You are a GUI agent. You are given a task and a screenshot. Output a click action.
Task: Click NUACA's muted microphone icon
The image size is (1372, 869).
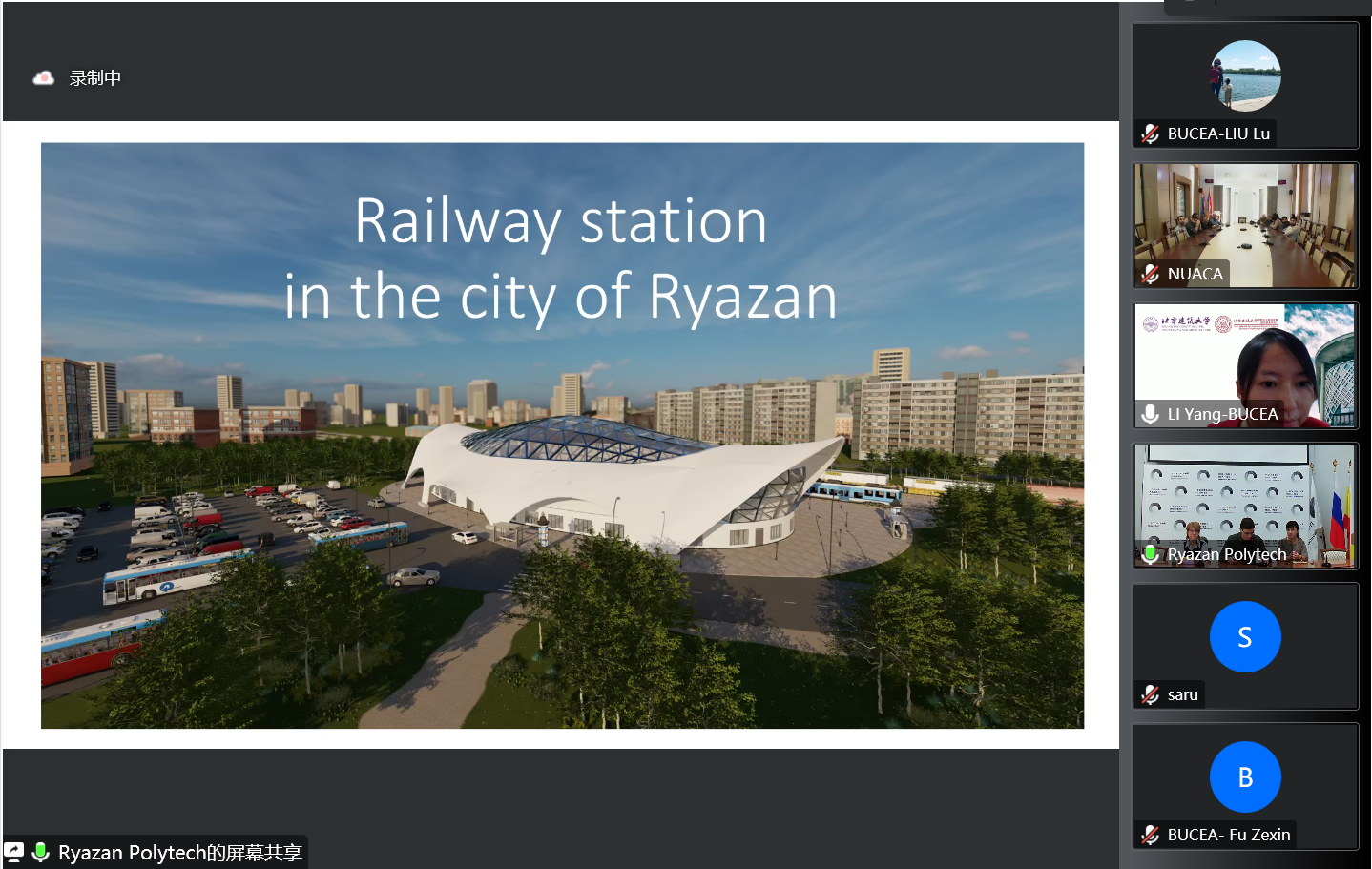click(x=1151, y=275)
